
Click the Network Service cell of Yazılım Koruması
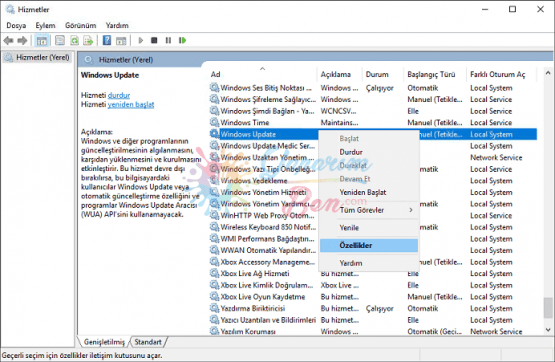496,332
